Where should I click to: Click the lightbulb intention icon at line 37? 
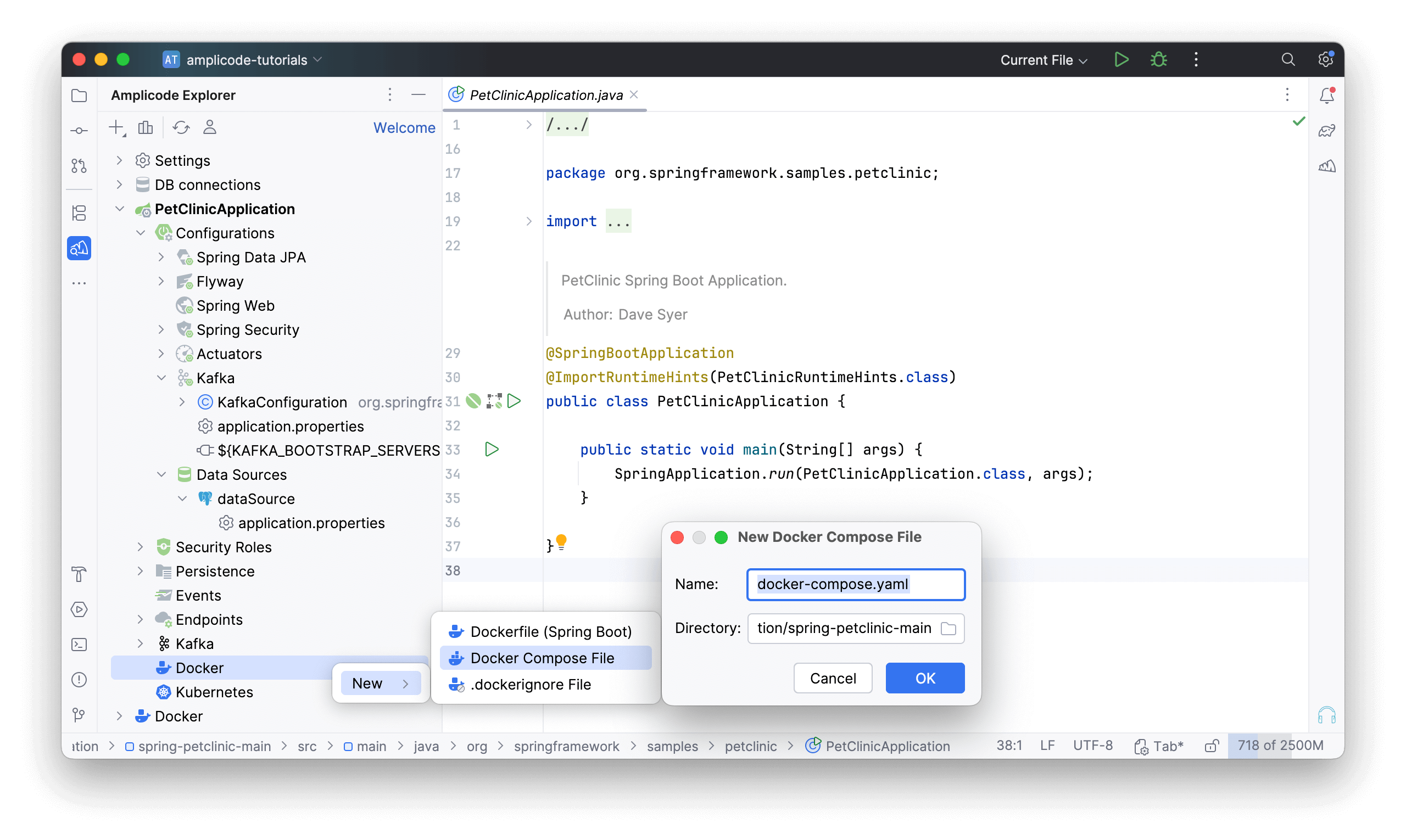(561, 542)
